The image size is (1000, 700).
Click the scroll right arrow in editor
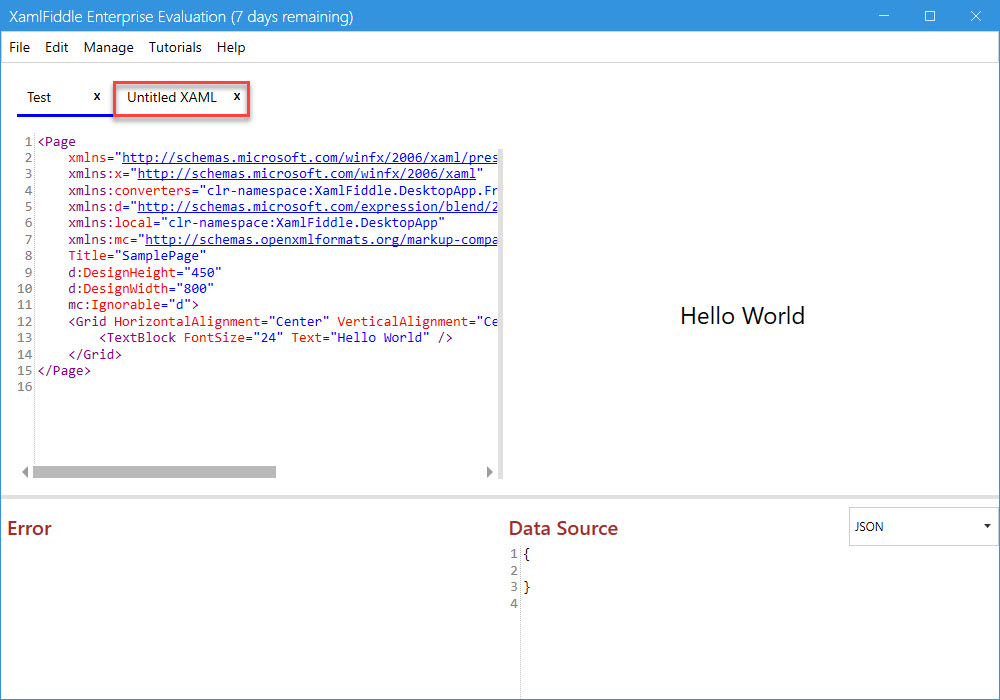489,472
